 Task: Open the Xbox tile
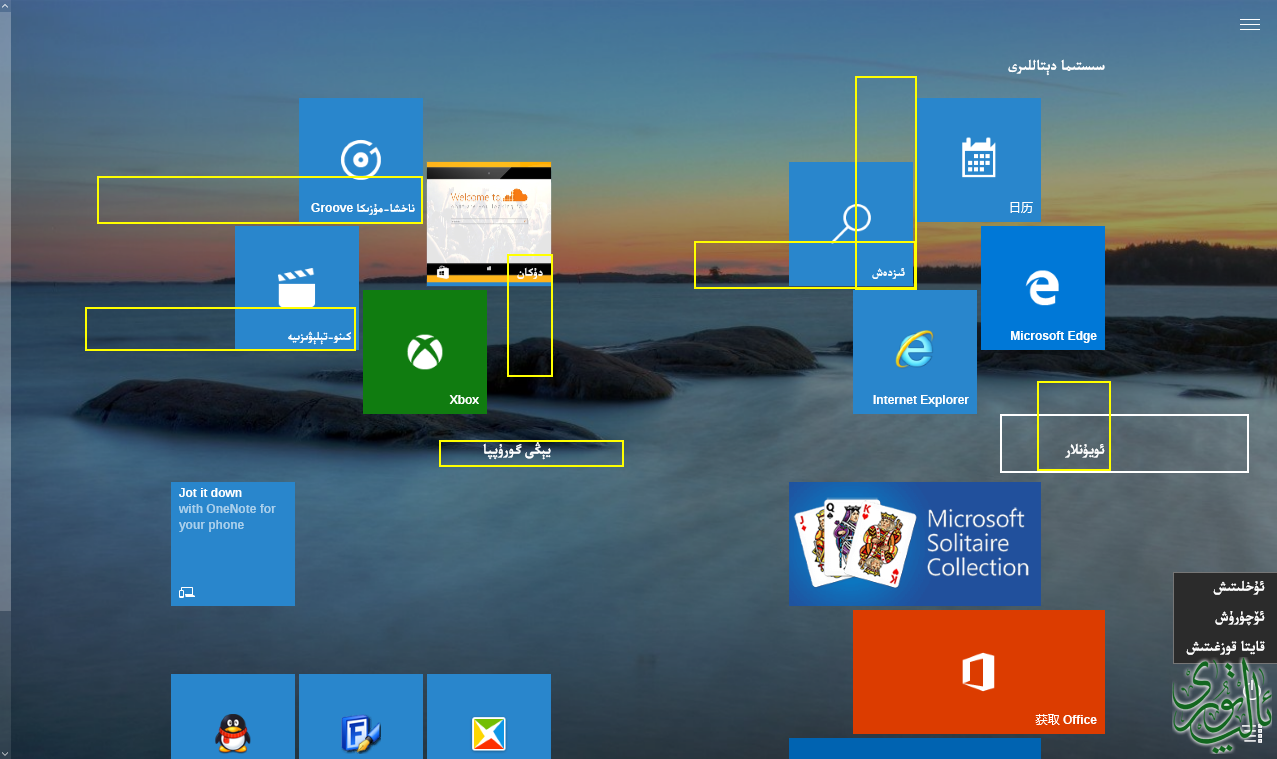[x=425, y=352]
